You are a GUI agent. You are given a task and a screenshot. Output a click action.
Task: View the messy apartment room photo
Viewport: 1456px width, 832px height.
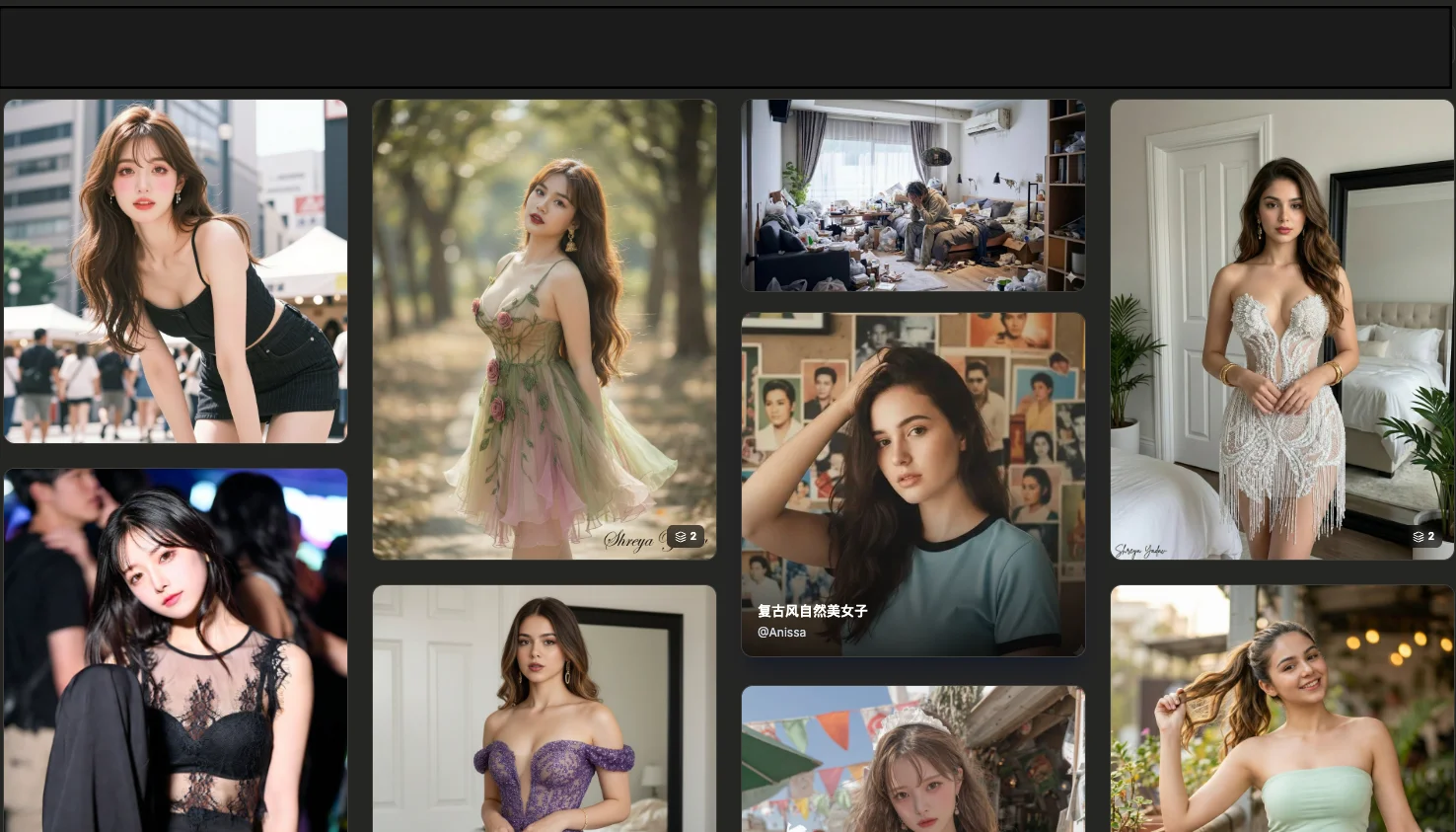click(912, 194)
